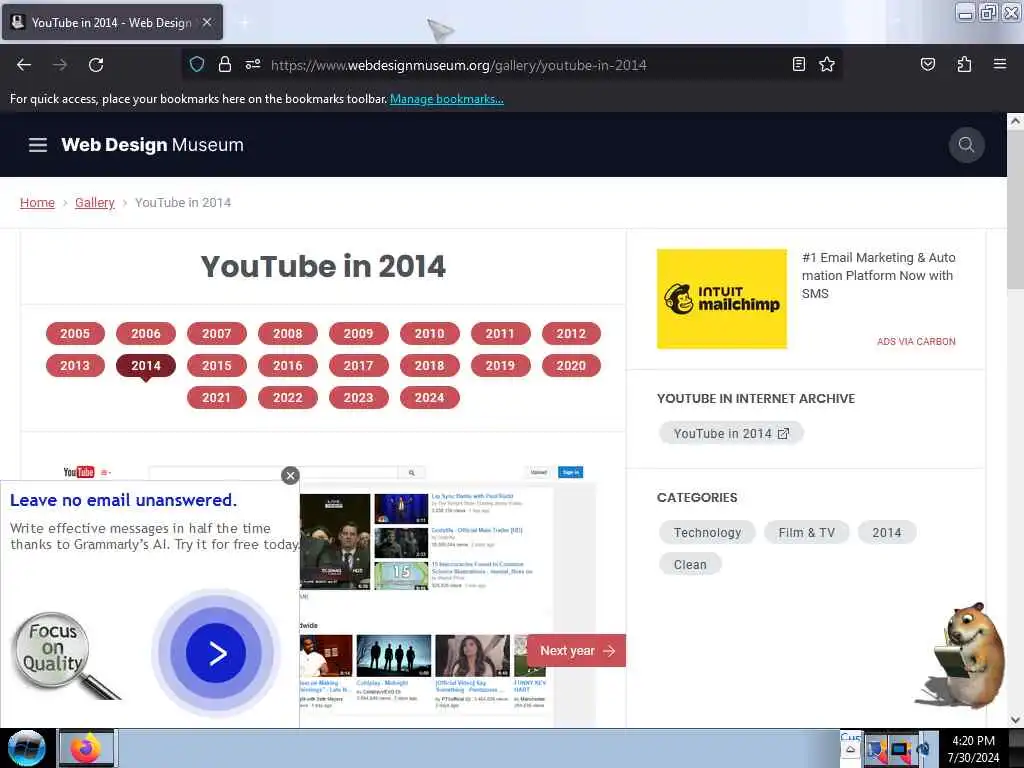Click the Intuit Mailchimp ad image
The width and height of the screenshot is (1024, 768).
coord(722,298)
